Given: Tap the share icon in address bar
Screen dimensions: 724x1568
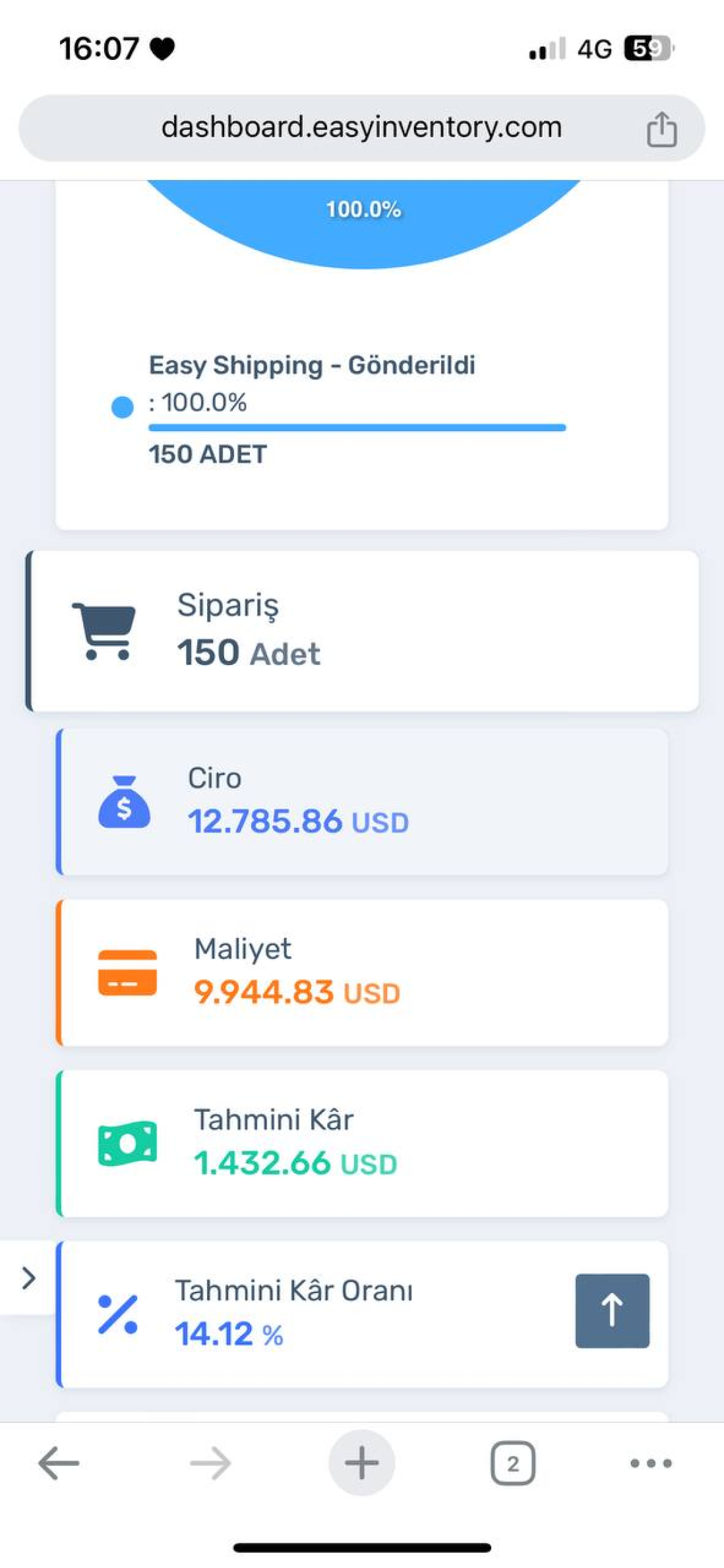Looking at the screenshot, I should coord(661,129).
